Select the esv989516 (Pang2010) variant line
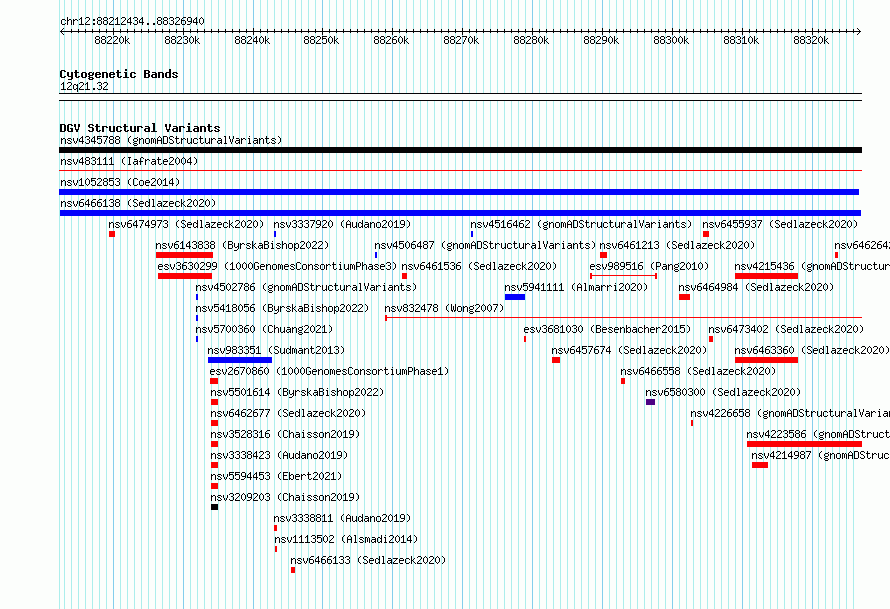The height and width of the screenshot is (609, 890). (623, 276)
